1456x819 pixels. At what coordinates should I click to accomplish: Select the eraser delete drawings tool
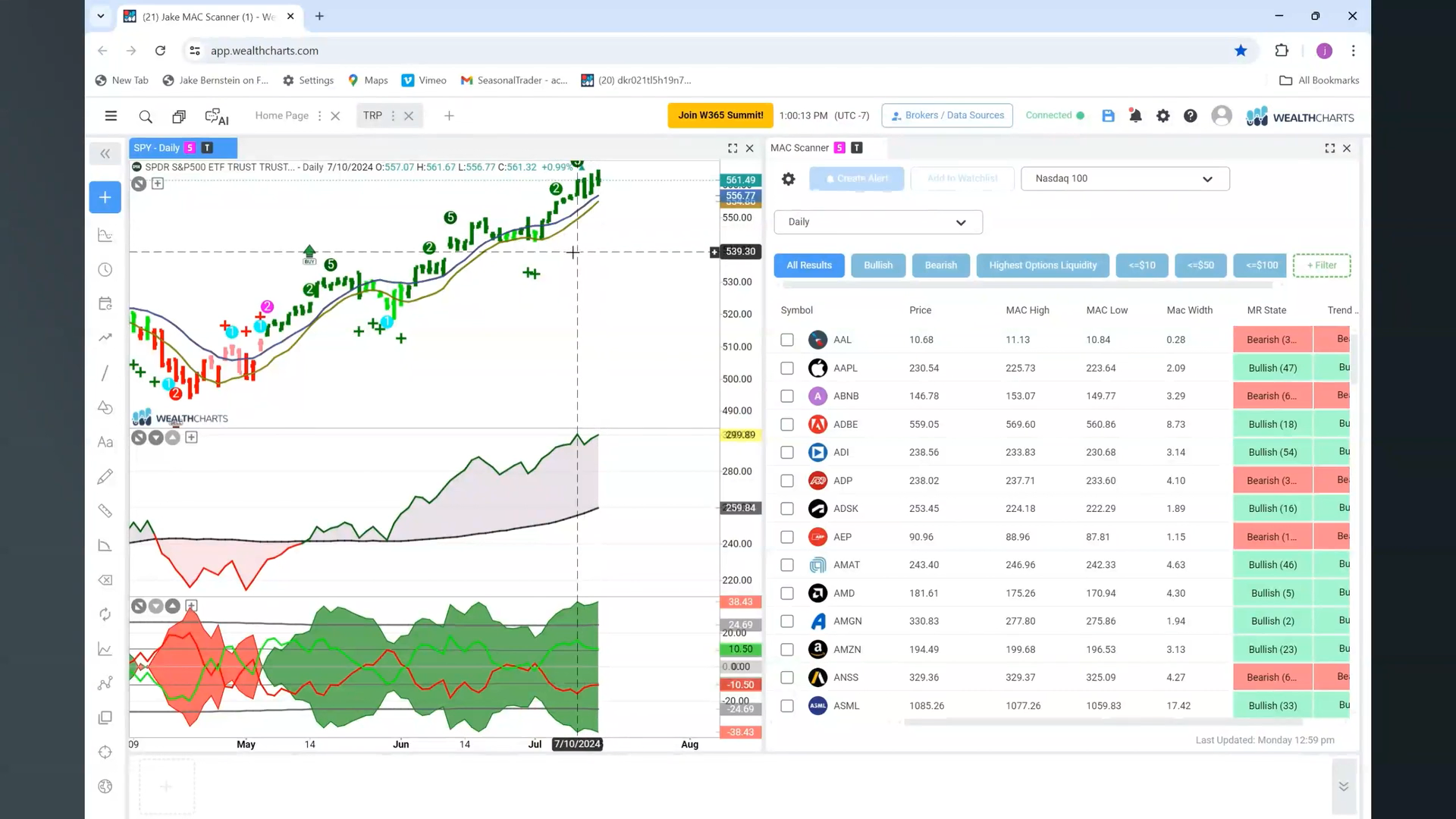[105, 580]
